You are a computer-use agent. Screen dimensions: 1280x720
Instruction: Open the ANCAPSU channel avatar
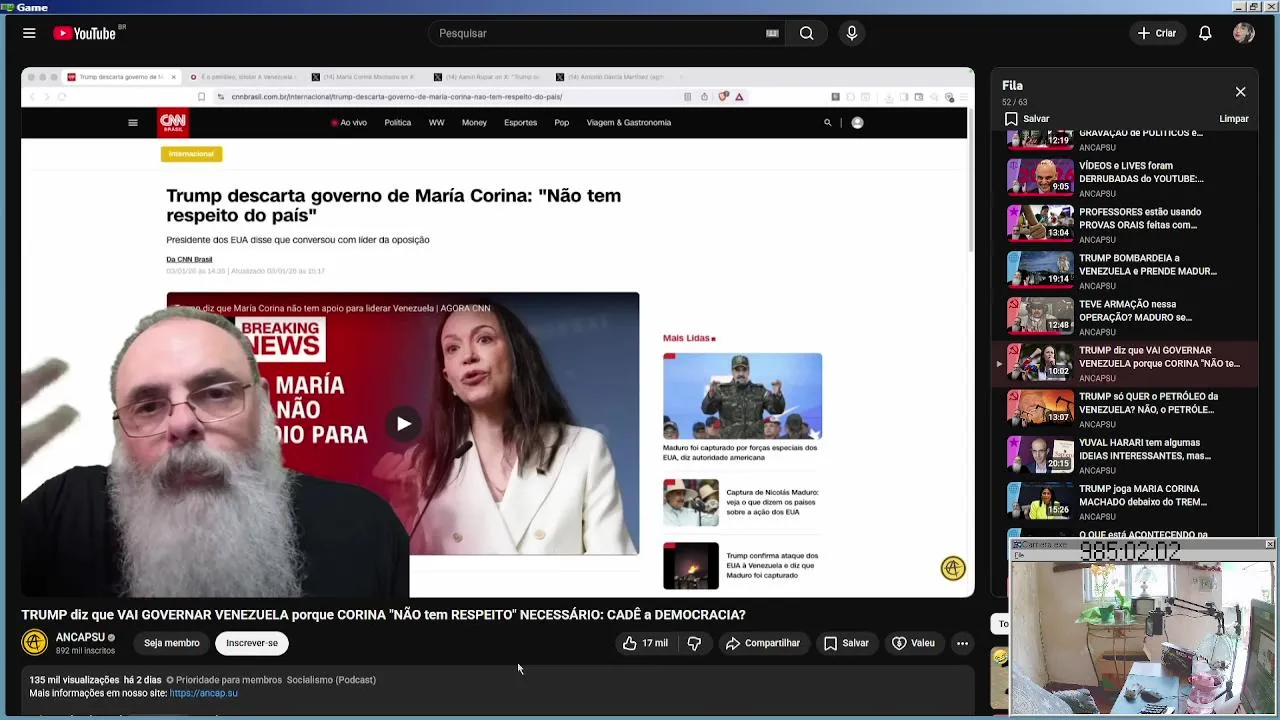pos(35,642)
